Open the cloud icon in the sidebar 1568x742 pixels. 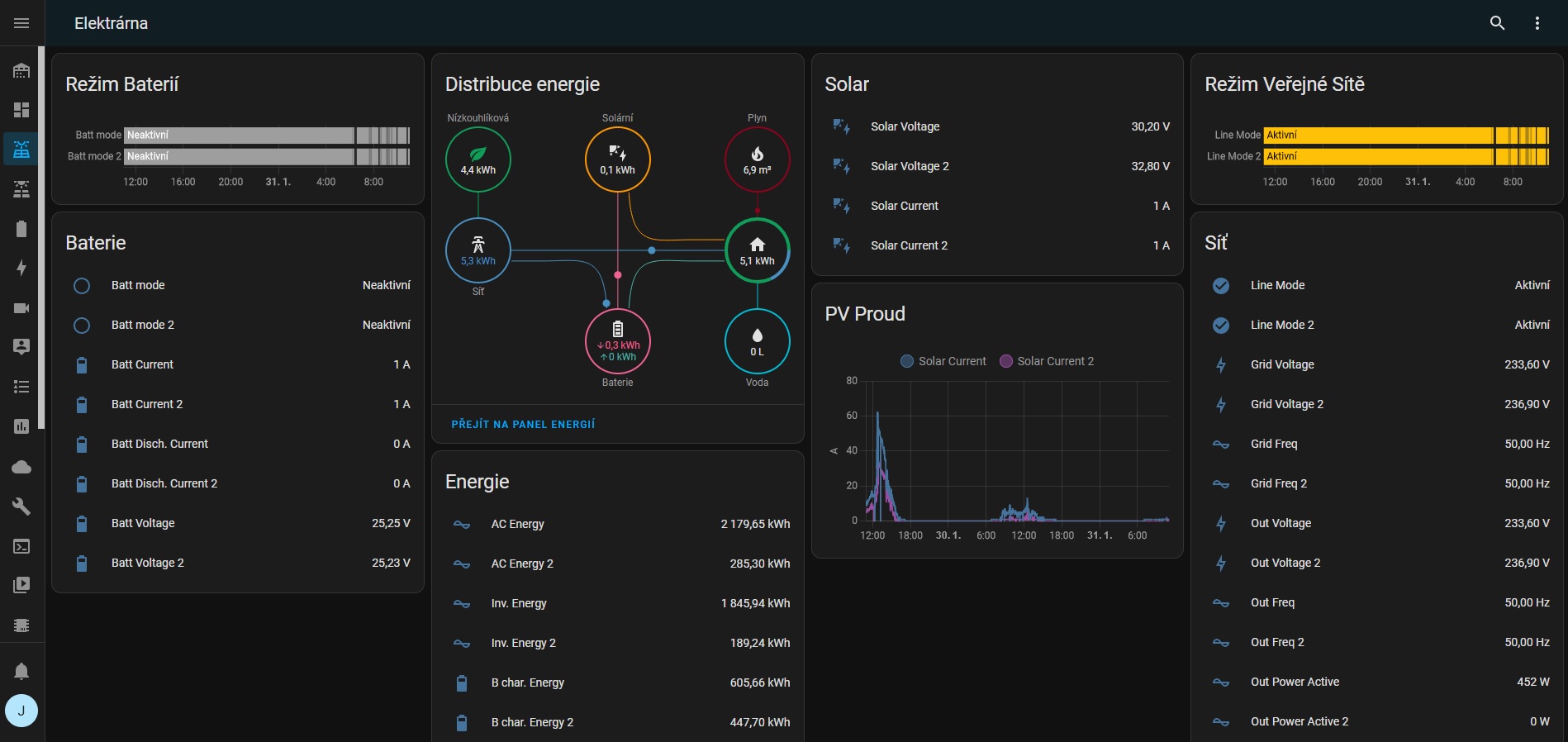[x=21, y=467]
